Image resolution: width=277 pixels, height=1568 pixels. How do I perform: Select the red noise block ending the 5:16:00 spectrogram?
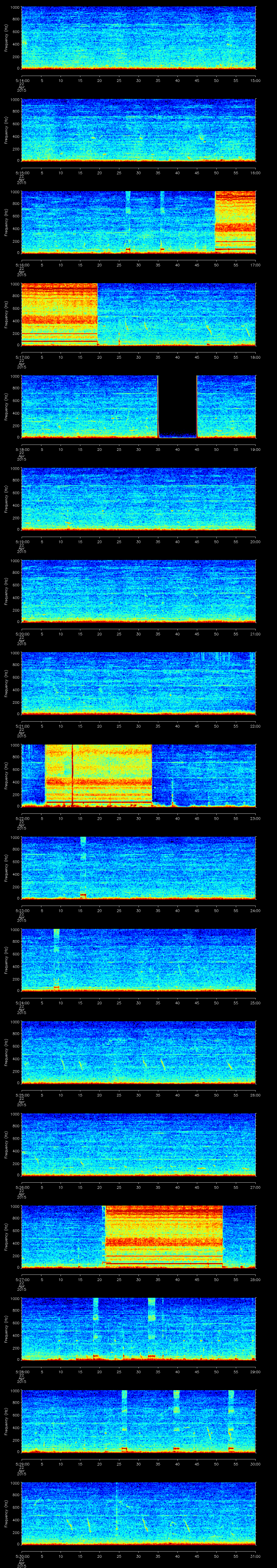pyautogui.click(x=235, y=222)
